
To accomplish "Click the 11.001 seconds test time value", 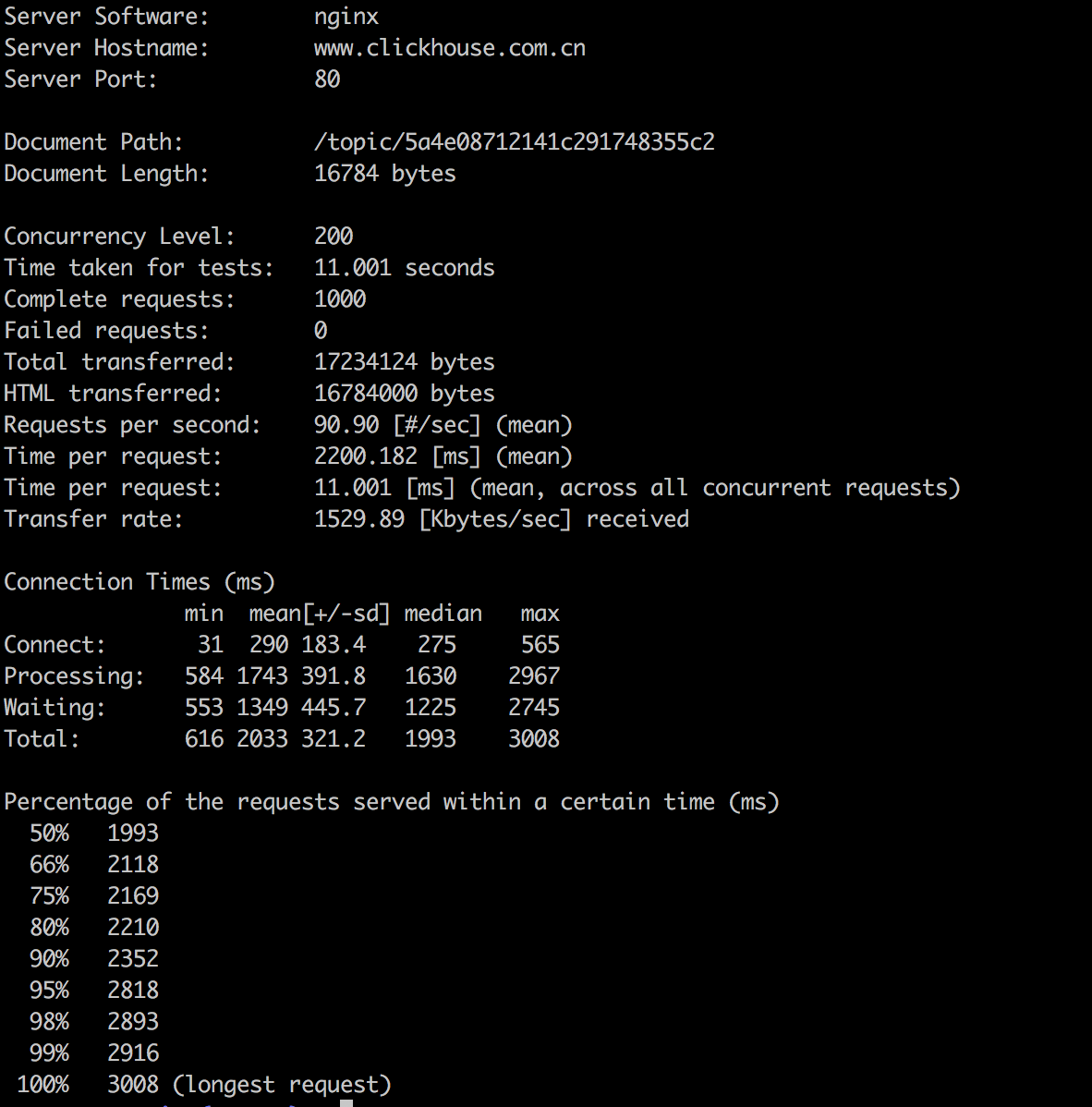I will pos(404,268).
